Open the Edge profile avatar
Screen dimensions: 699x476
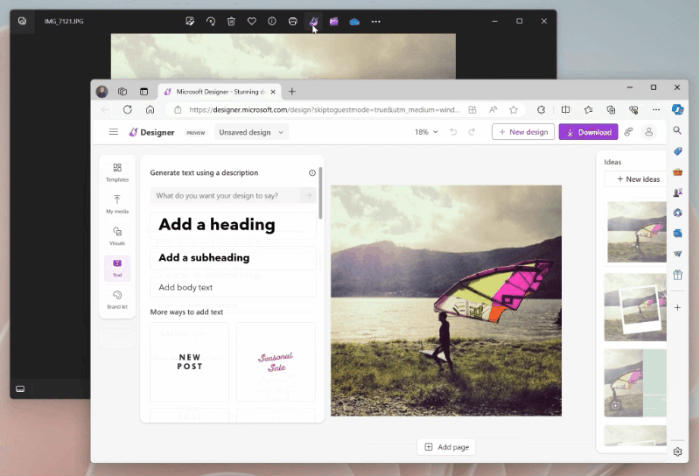(102, 92)
